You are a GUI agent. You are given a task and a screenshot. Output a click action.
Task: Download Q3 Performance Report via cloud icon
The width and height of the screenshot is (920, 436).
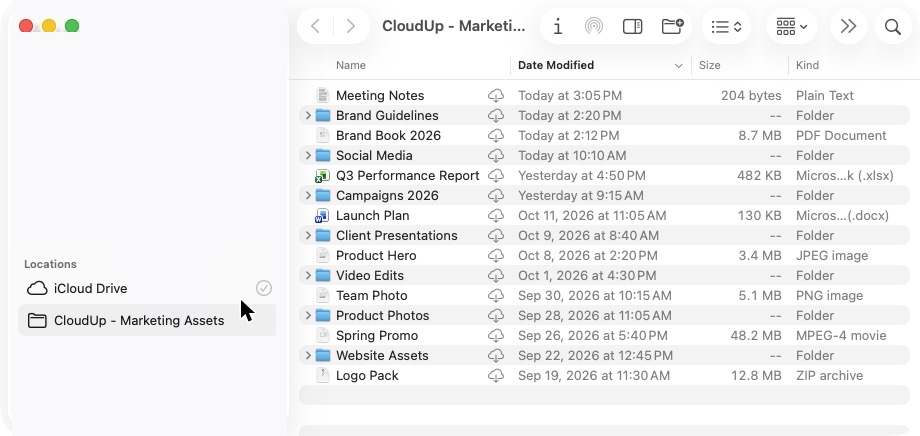click(x=496, y=175)
